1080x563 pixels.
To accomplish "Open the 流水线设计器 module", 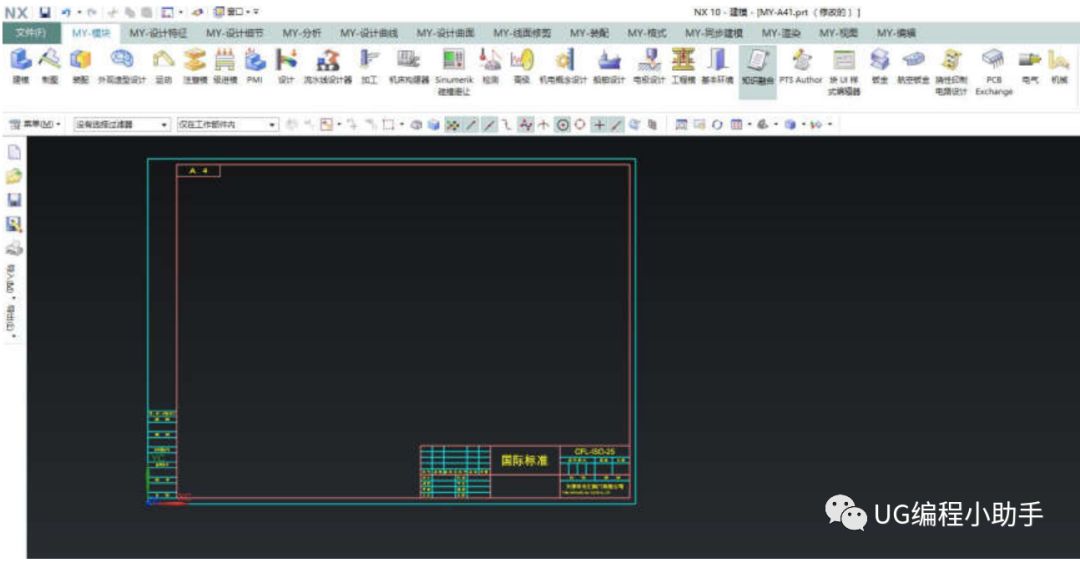I will click(328, 66).
